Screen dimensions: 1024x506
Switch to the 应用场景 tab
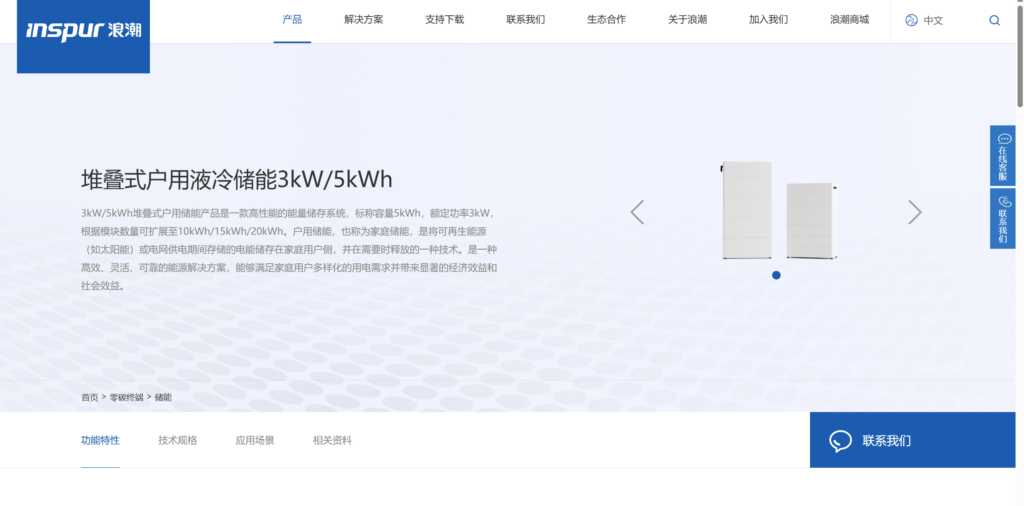pos(255,440)
